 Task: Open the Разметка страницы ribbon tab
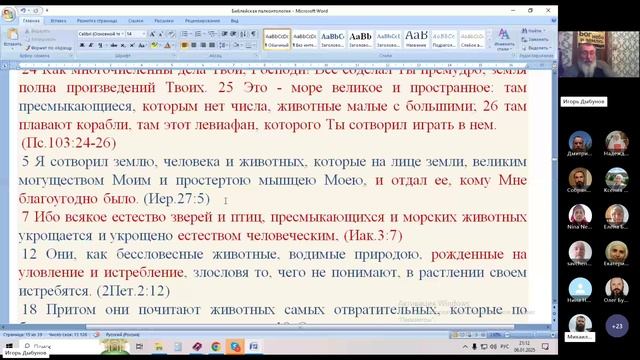tap(97, 20)
